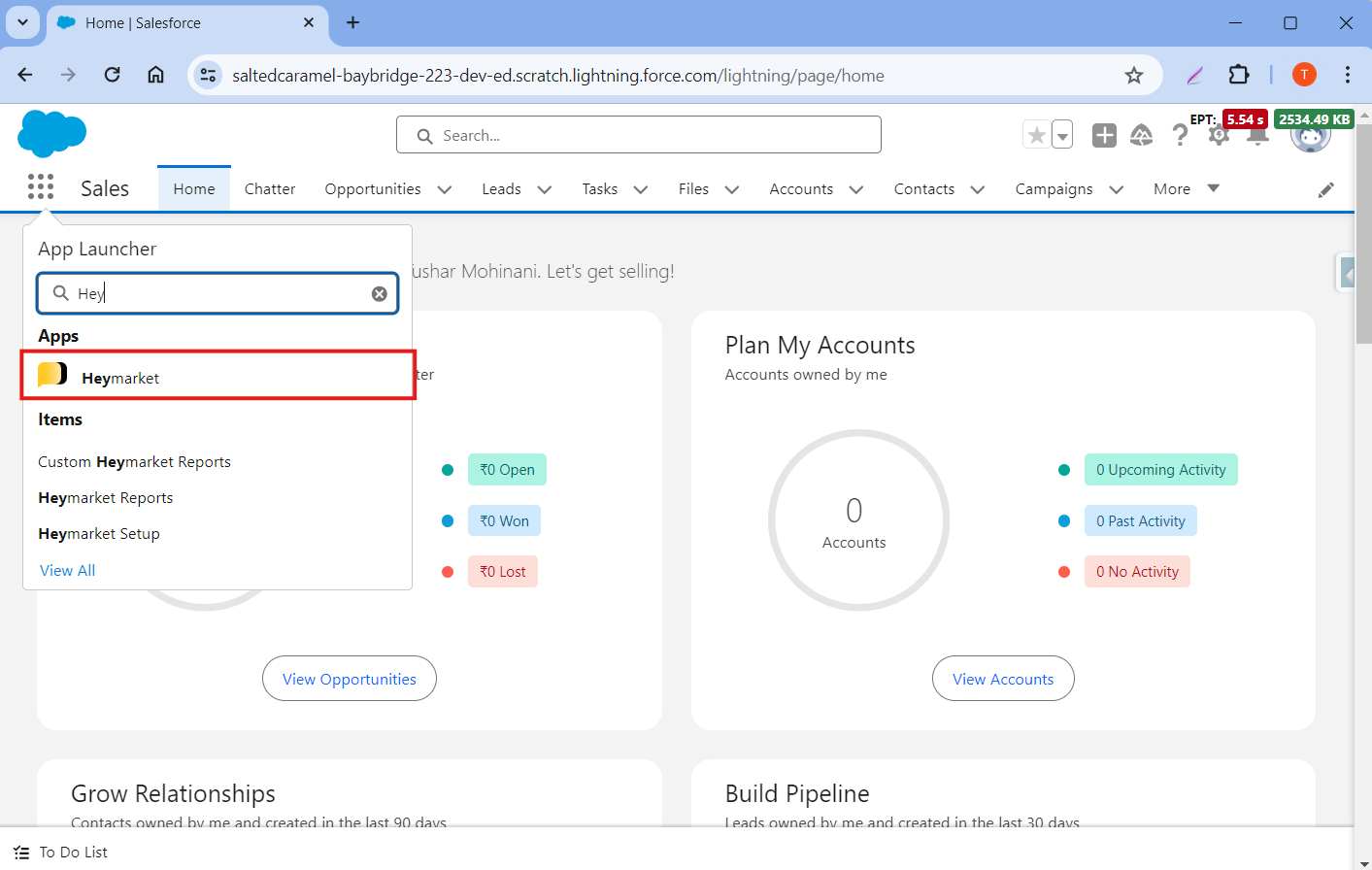The image size is (1372, 870).
Task: Open the Opportunities tab
Action: (x=373, y=188)
